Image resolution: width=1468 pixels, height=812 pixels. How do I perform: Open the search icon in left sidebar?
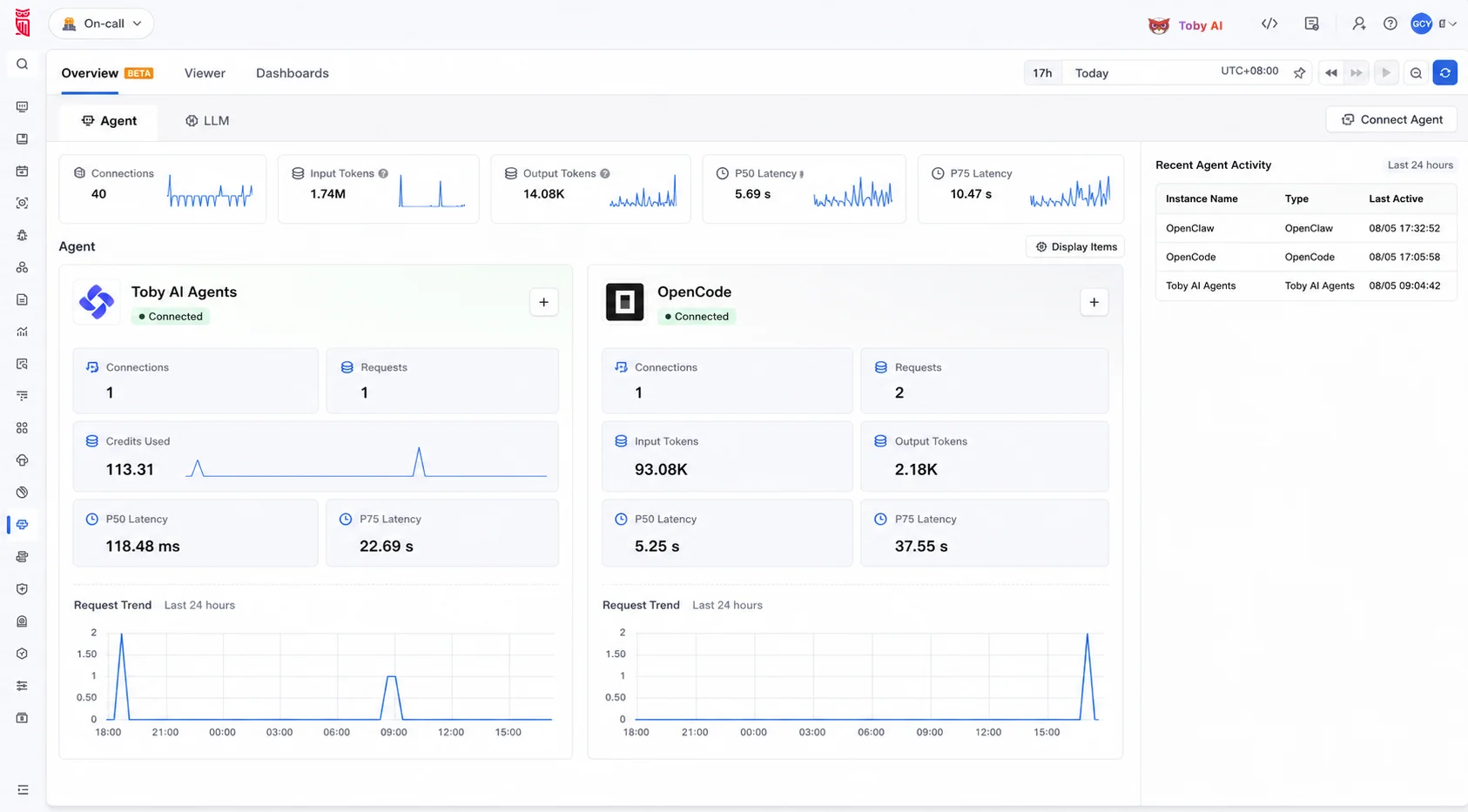point(23,64)
